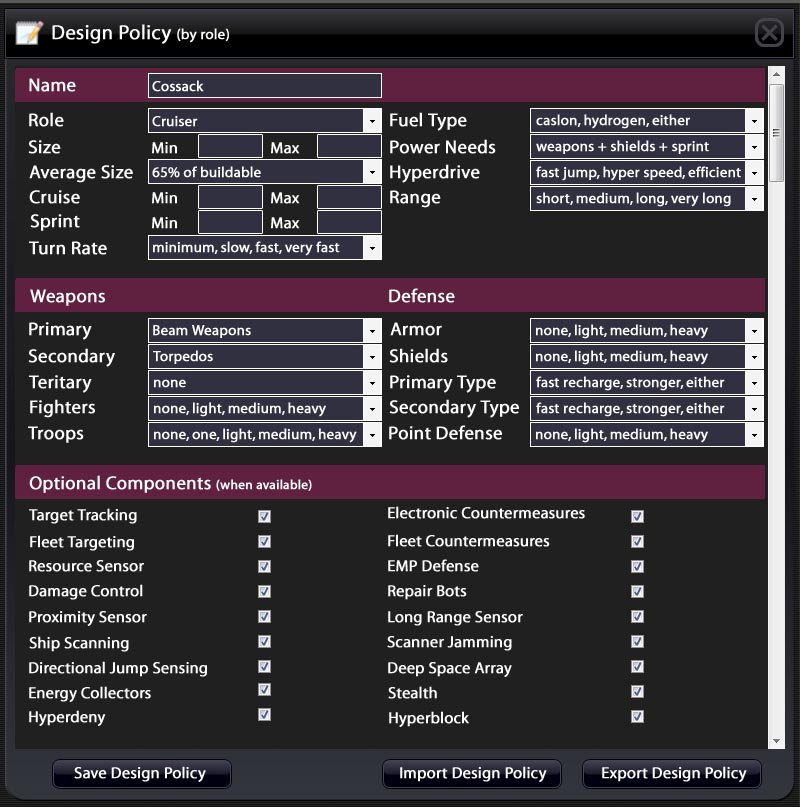Toggle the Scanner Jamming checkbox
800x807 pixels.
pos(637,642)
